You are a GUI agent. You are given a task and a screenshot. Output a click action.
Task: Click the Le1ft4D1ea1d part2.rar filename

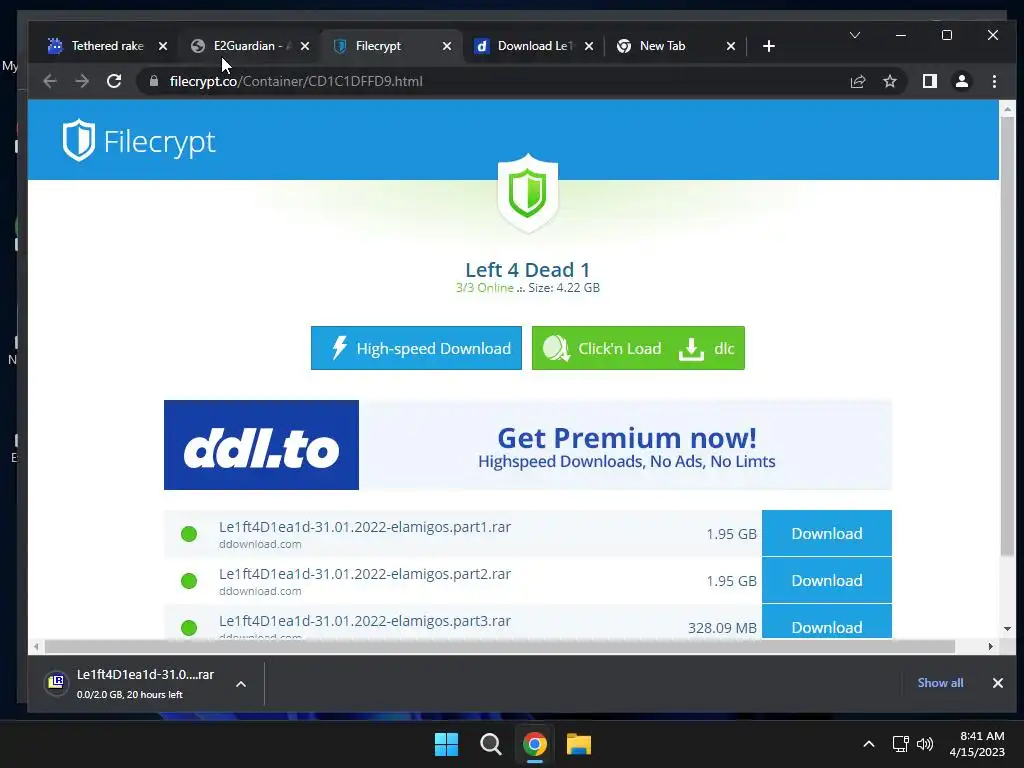(x=364, y=574)
